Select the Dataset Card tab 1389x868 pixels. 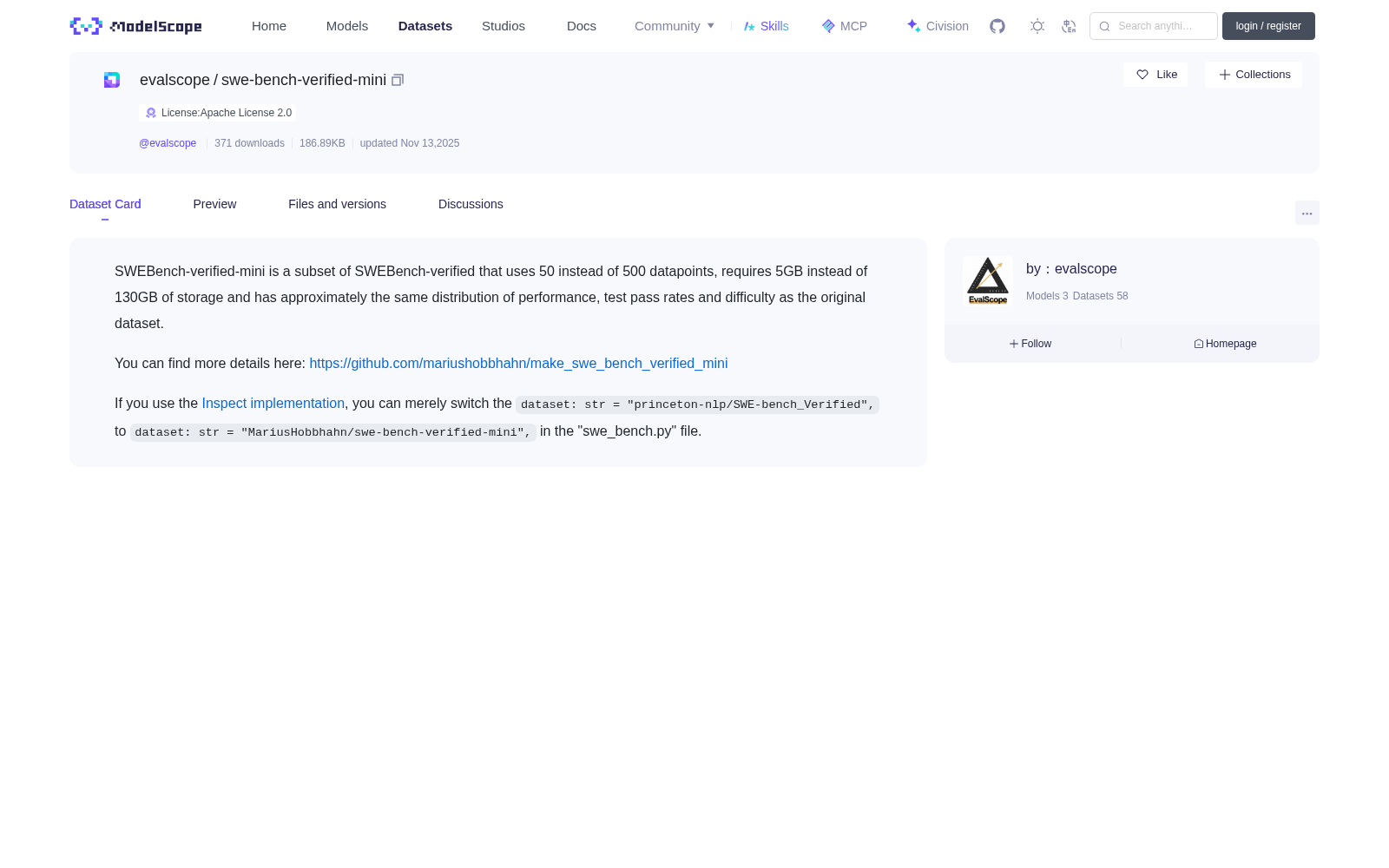(x=105, y=204)
